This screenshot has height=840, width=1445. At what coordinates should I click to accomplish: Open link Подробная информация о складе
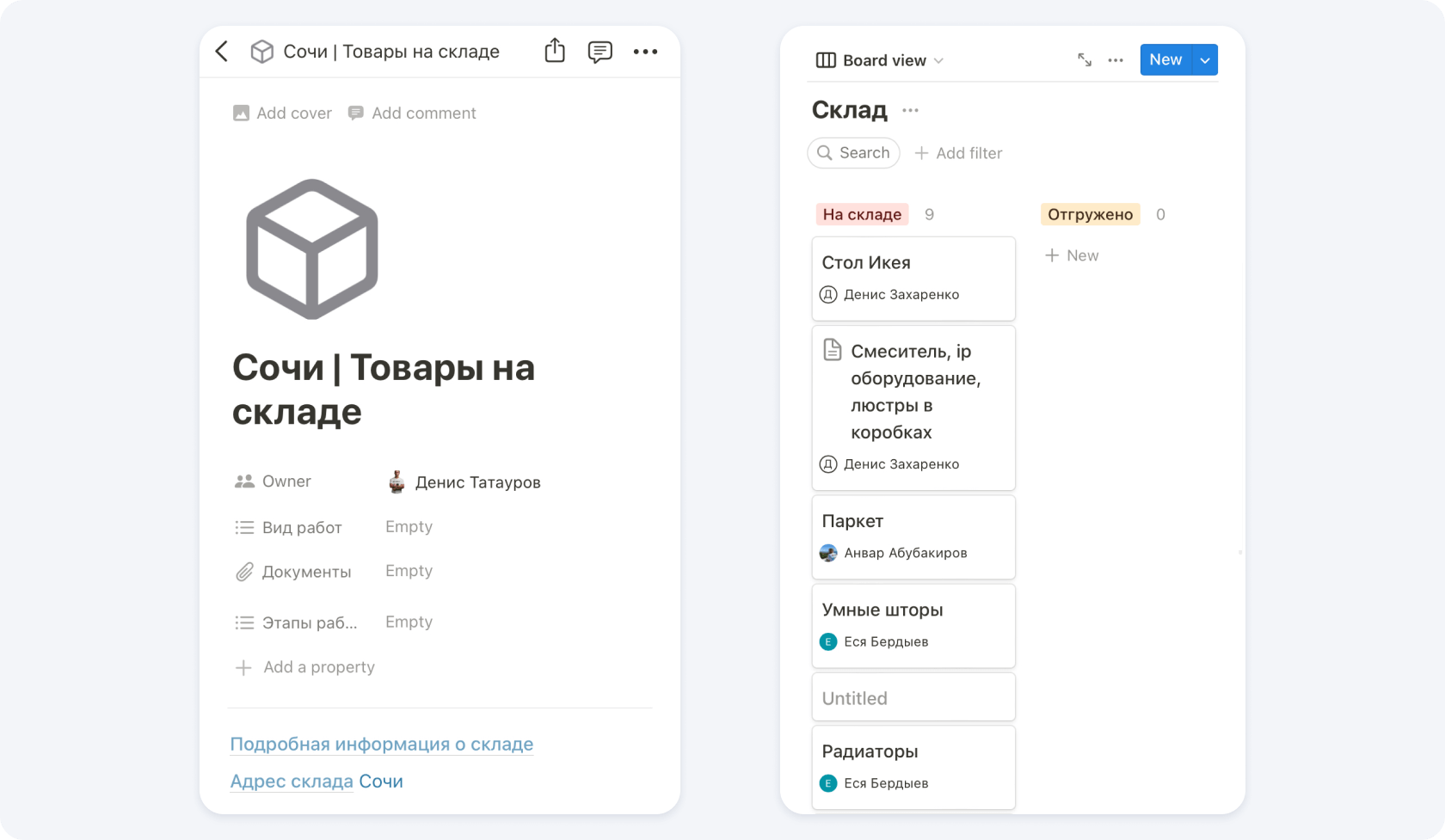(381, 745)
